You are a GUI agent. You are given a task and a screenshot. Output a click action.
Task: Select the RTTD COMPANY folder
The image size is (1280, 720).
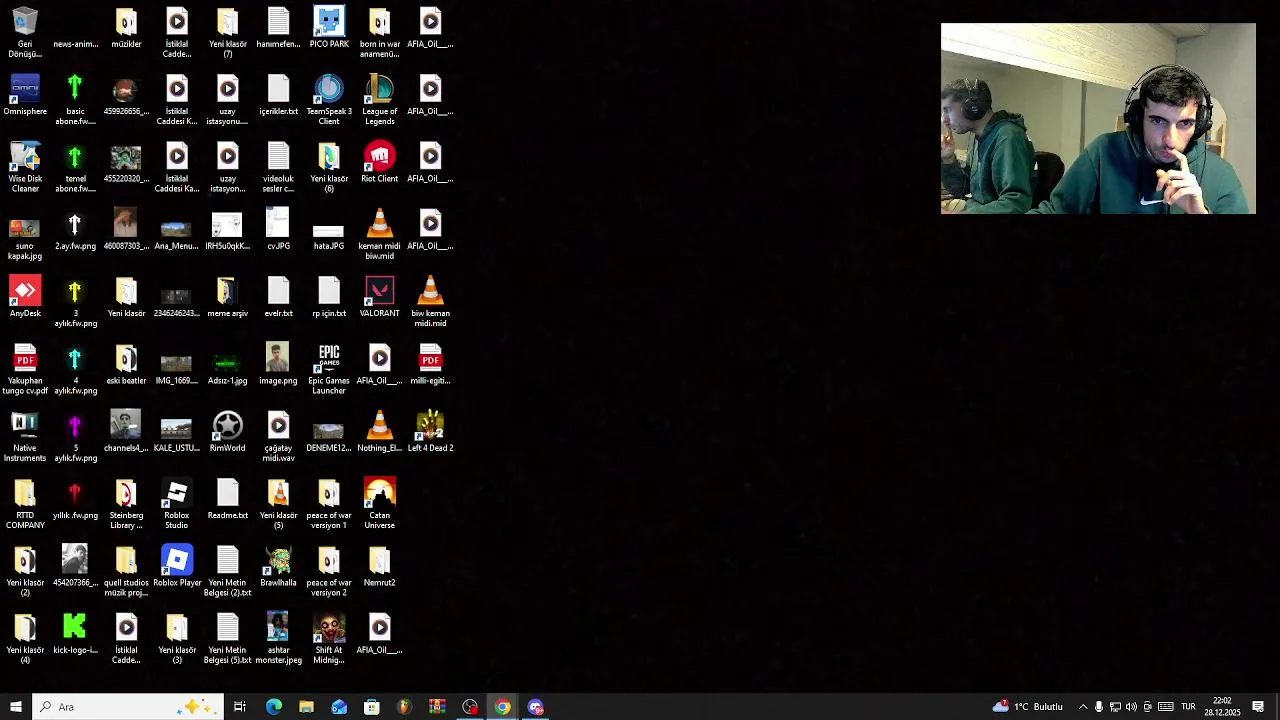25,504
